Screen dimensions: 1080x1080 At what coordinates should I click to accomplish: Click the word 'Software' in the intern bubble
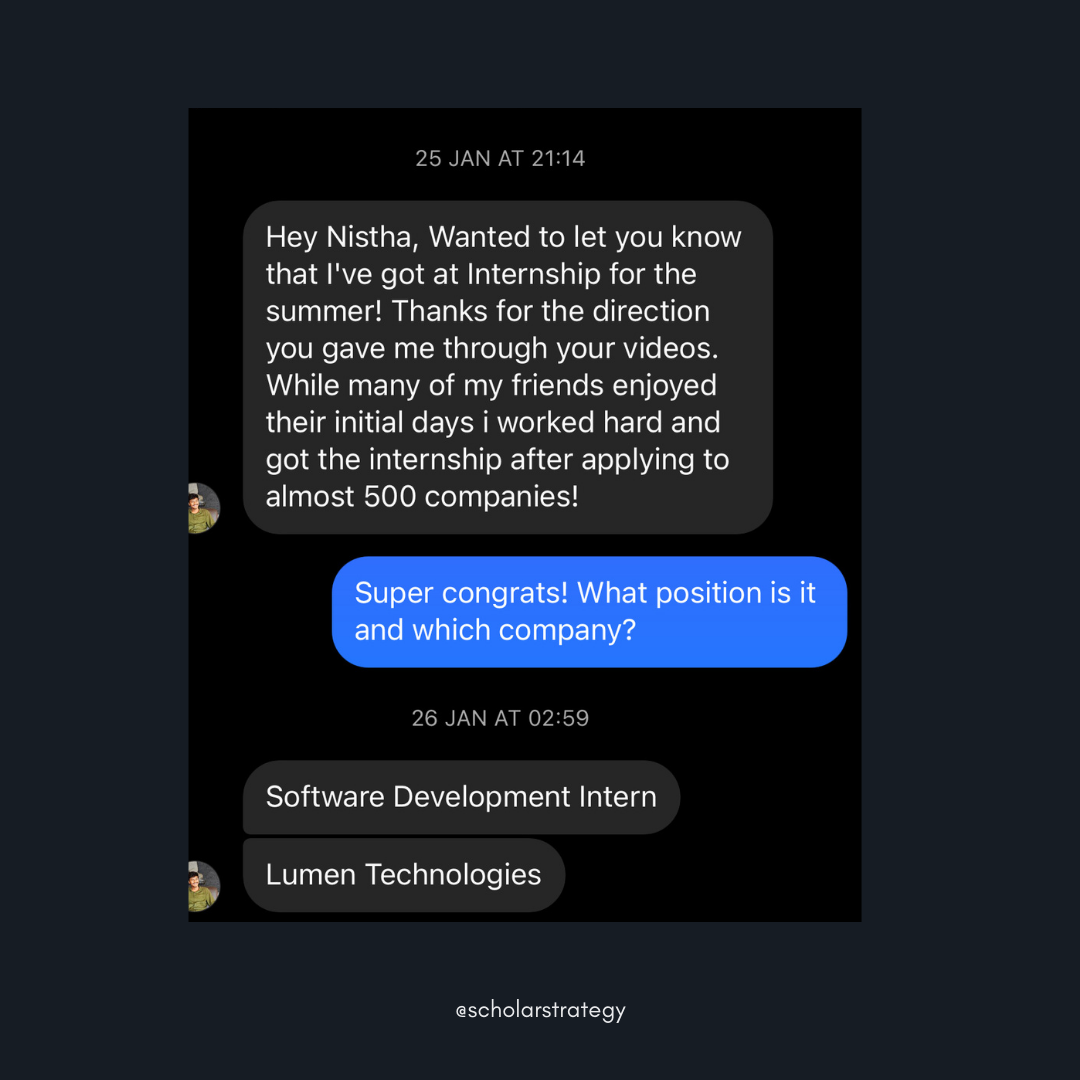tap(325, 797)
